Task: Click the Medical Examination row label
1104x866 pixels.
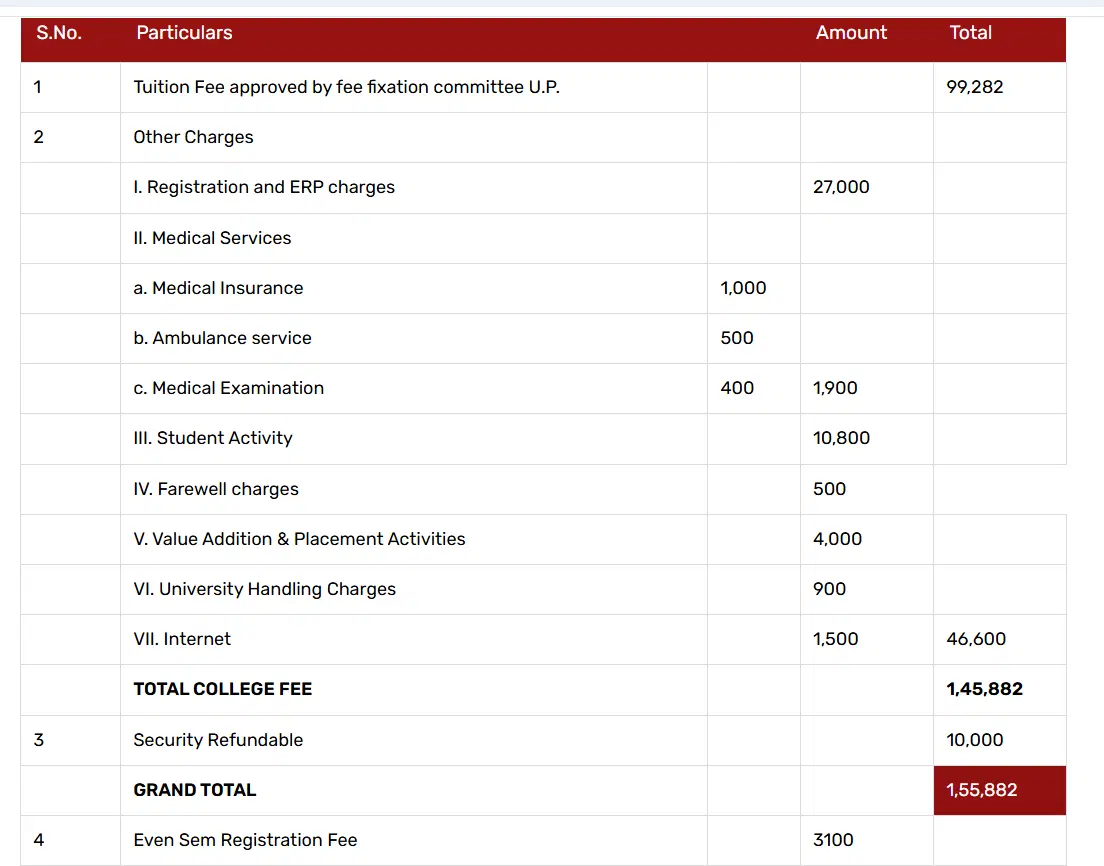Action: 228,388
